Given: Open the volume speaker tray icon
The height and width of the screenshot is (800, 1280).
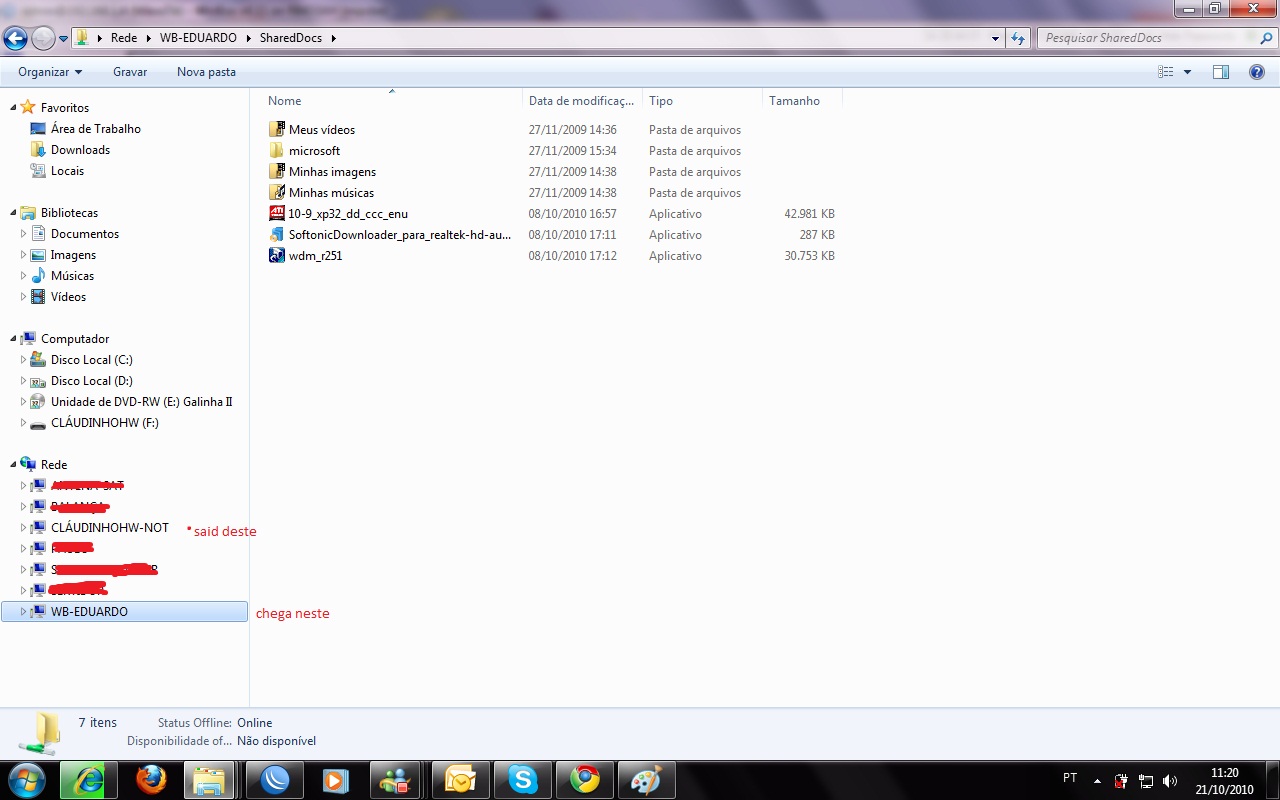Looking at the screenshot, I should [x=1170, y=781].
